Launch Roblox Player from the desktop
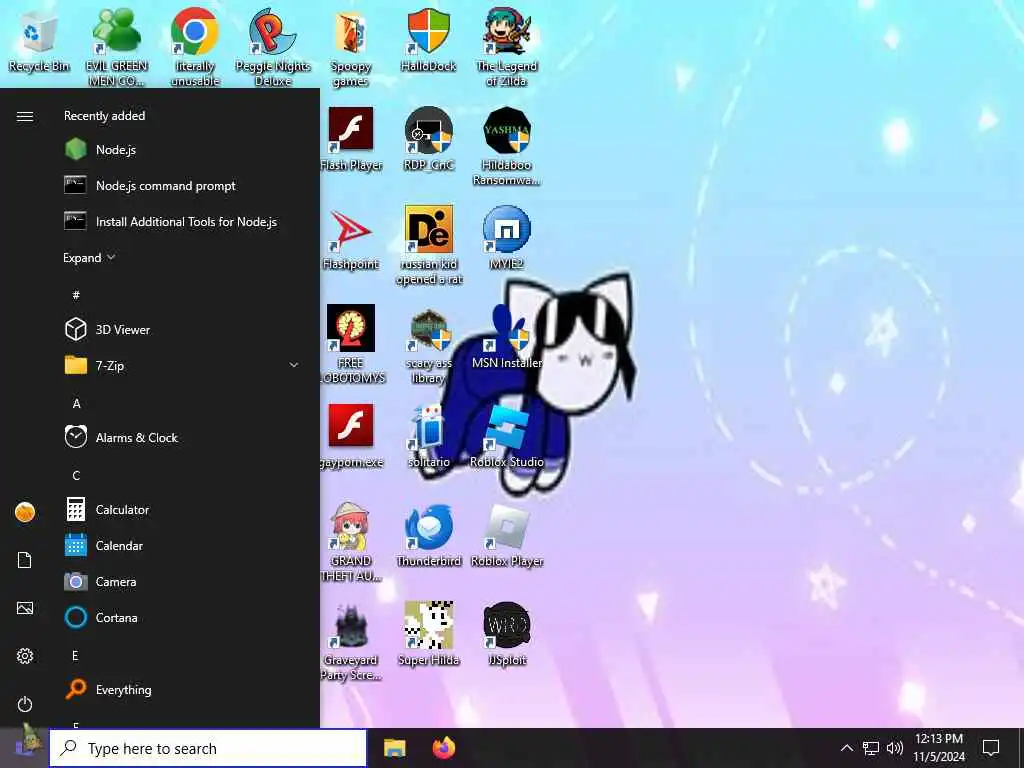 [x=507, y=536]
